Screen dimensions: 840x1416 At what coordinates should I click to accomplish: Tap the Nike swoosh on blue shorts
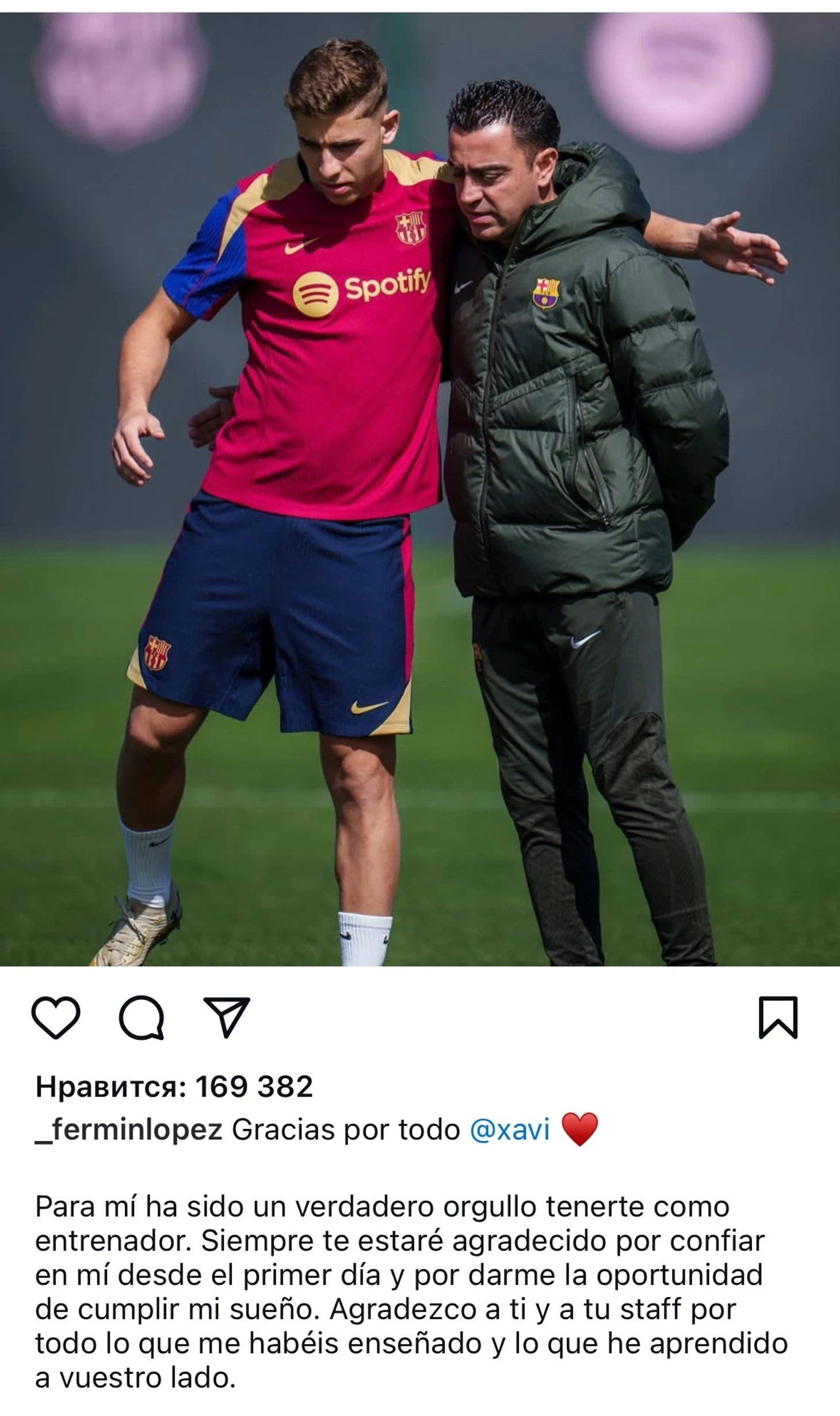[369, 707]
